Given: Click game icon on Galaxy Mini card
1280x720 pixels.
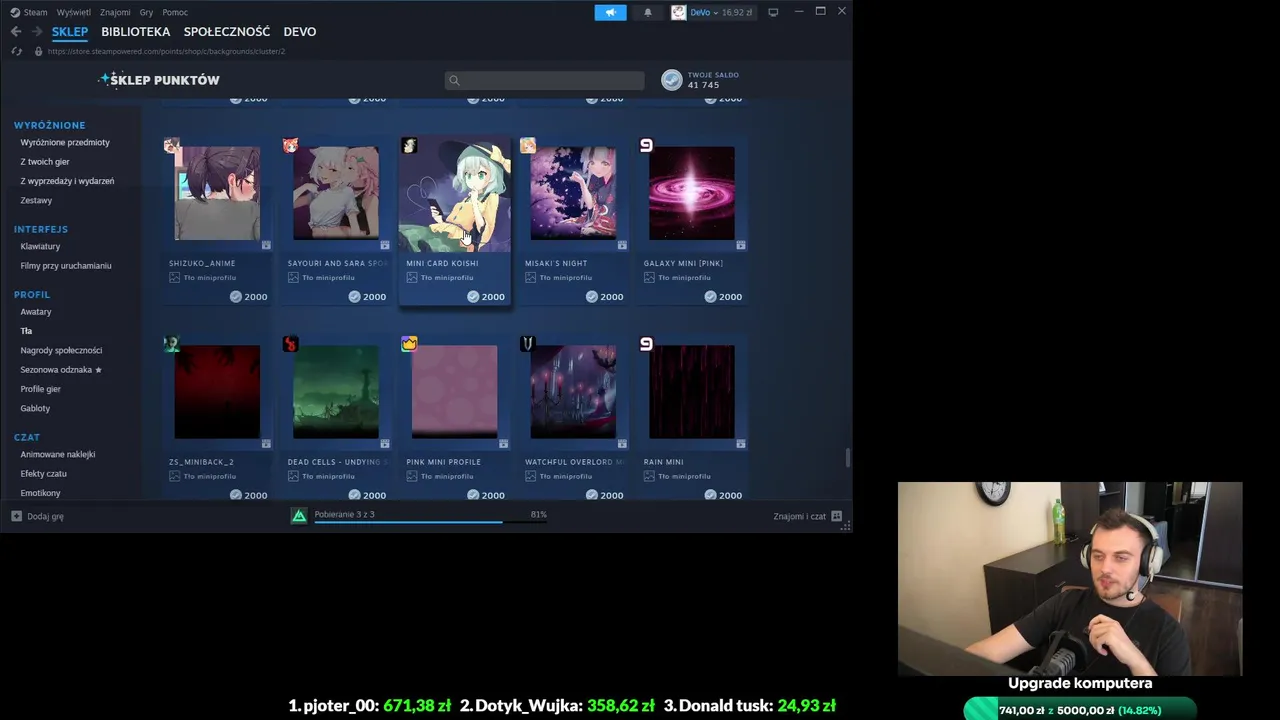Looking at the screenshot, I should tap(646, 146).
